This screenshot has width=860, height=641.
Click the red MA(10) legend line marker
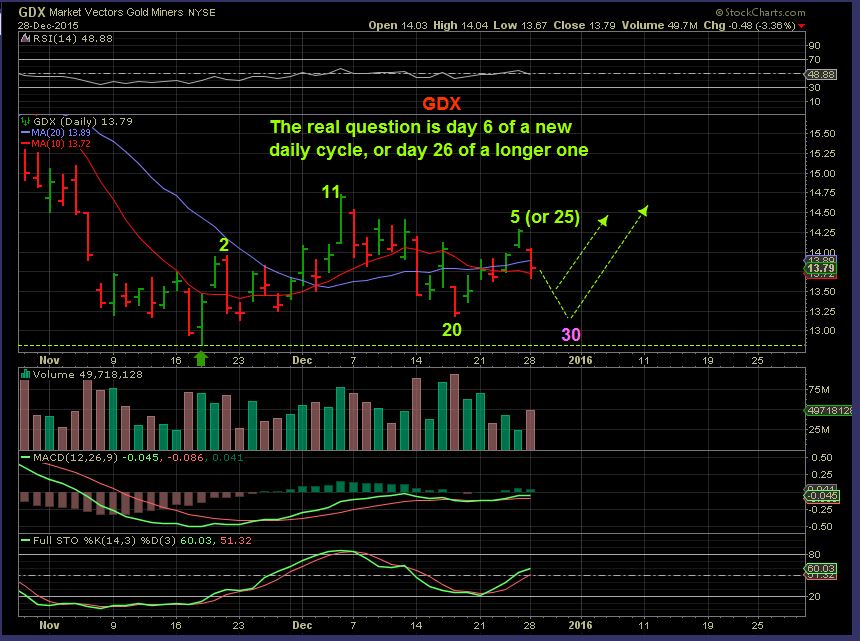[25, 144]
